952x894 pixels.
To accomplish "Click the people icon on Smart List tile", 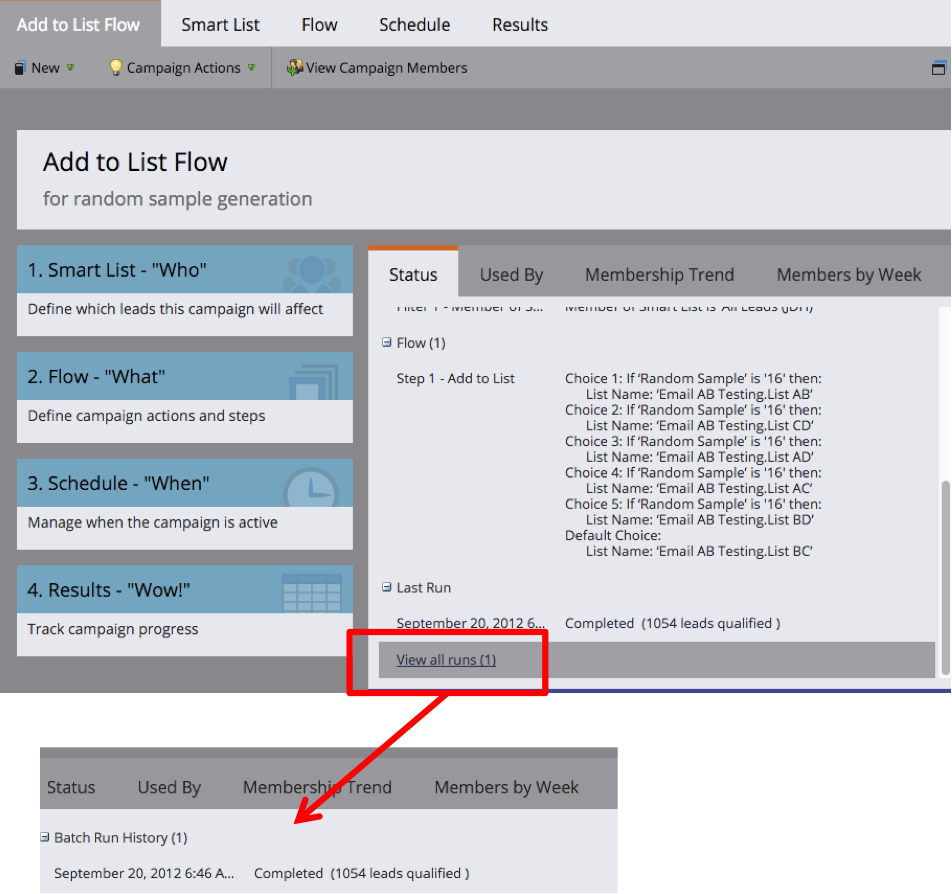I will [x=312, y=271].
